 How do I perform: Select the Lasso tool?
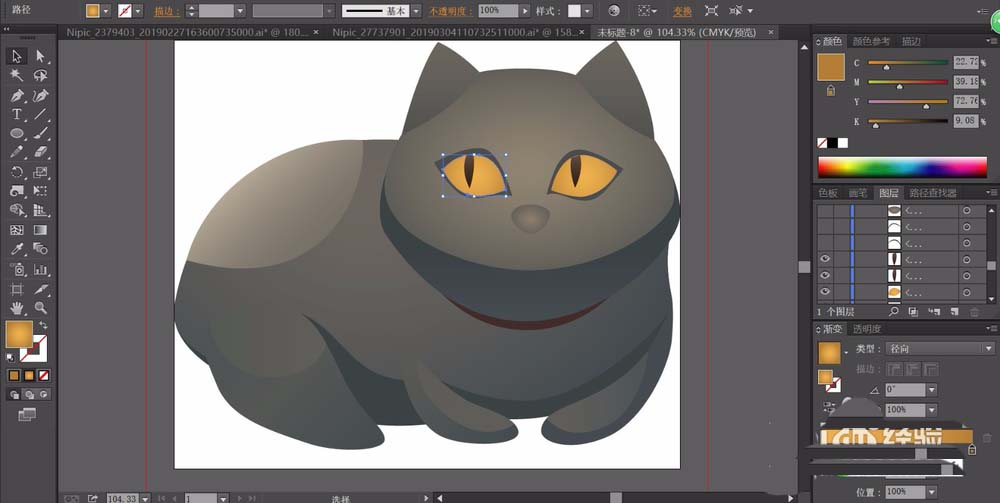pyautogui.click(x=40, y=76)
